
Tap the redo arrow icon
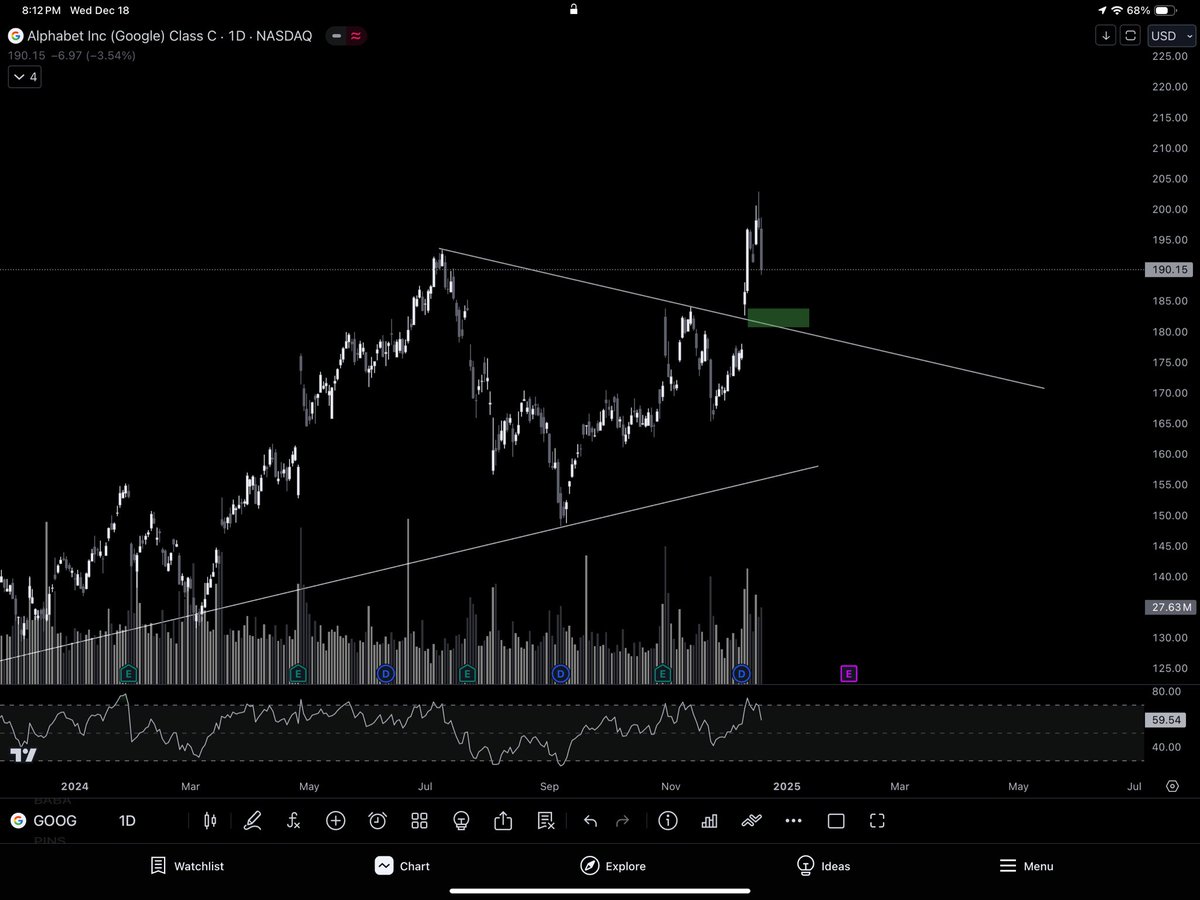[622, 821]
